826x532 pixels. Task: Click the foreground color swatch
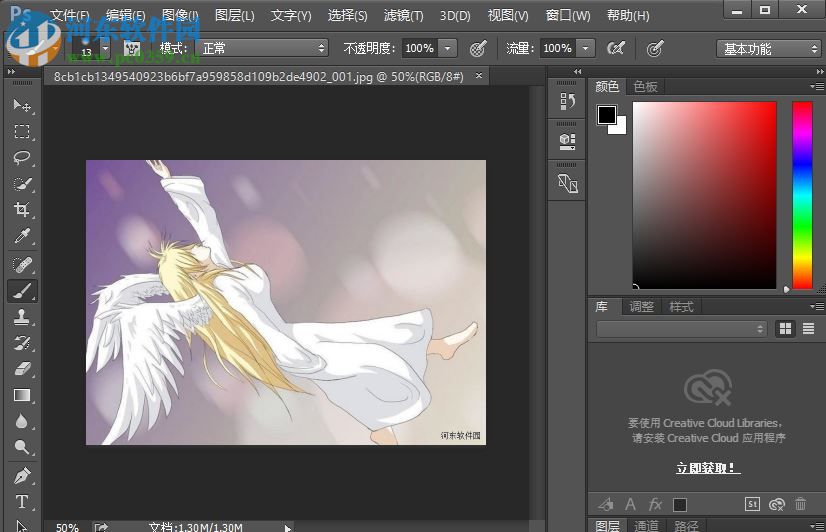tap(607, 115)
